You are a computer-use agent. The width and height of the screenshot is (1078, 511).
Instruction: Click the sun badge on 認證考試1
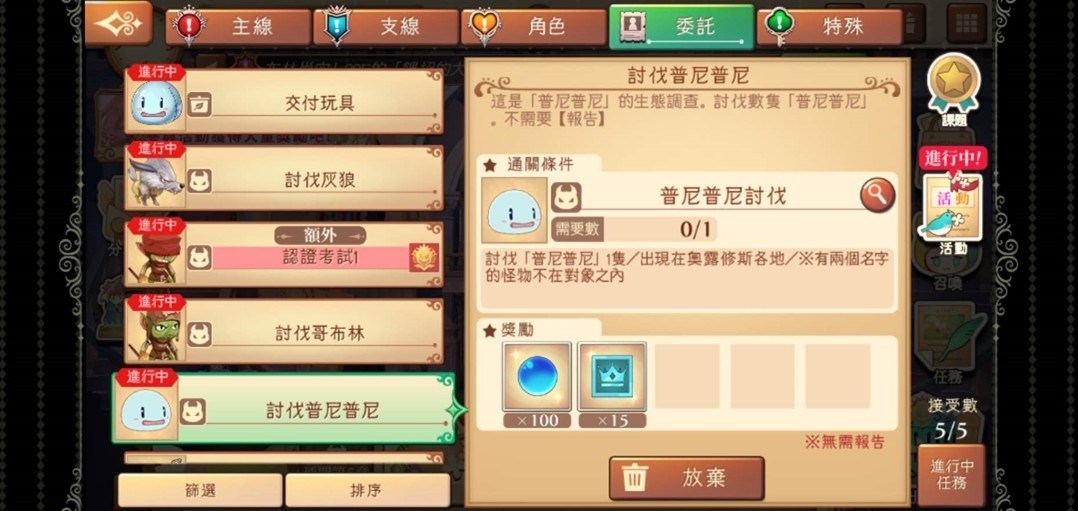click(x=424, y=257)
